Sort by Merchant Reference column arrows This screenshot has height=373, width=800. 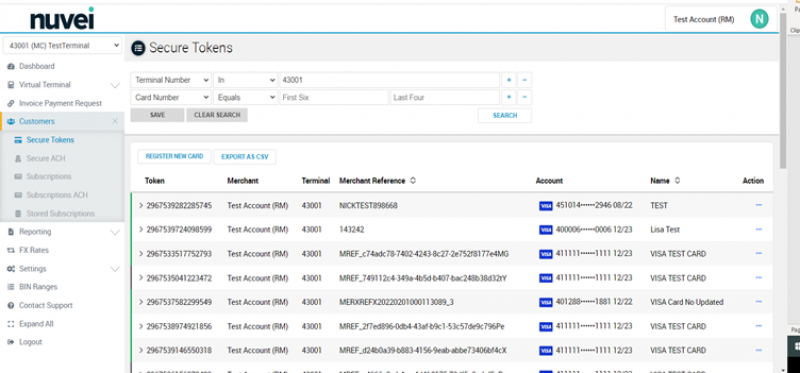pyautogui.click(x=413, y=181)
